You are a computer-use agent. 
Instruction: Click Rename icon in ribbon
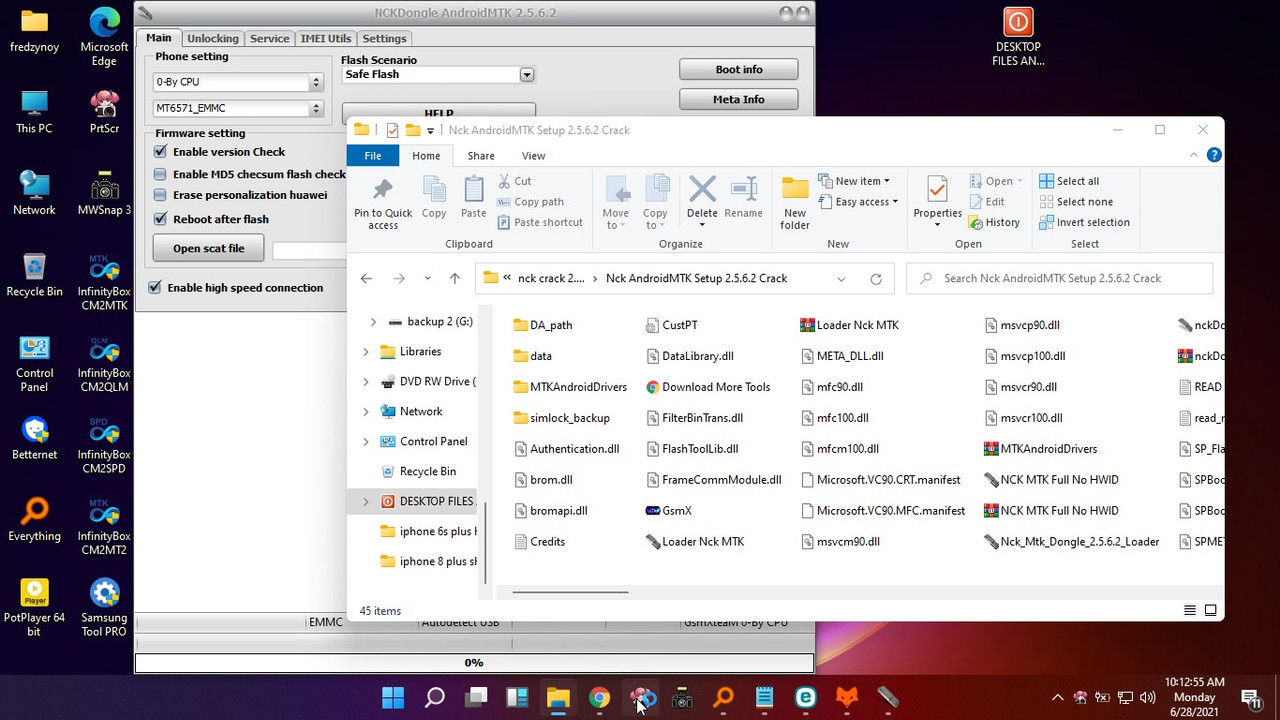click(743, 197)
